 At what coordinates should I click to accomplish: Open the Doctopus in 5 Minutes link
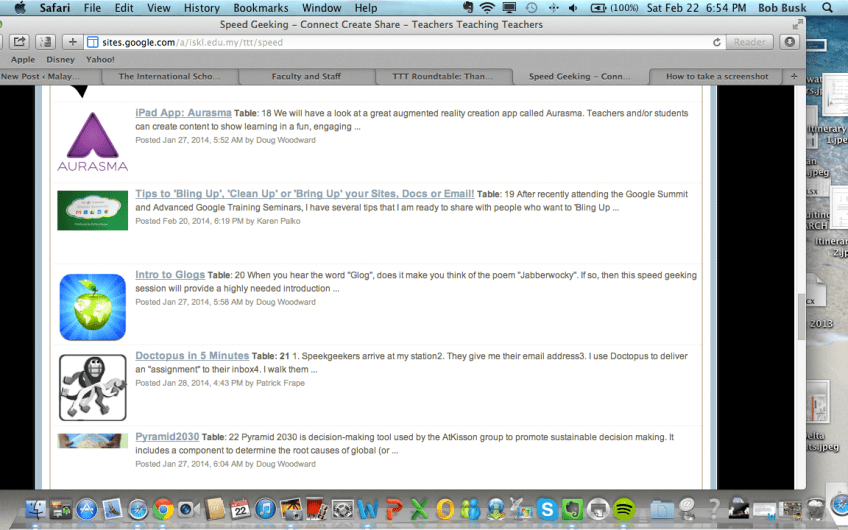pyautogui.click(x=192, y=355)
